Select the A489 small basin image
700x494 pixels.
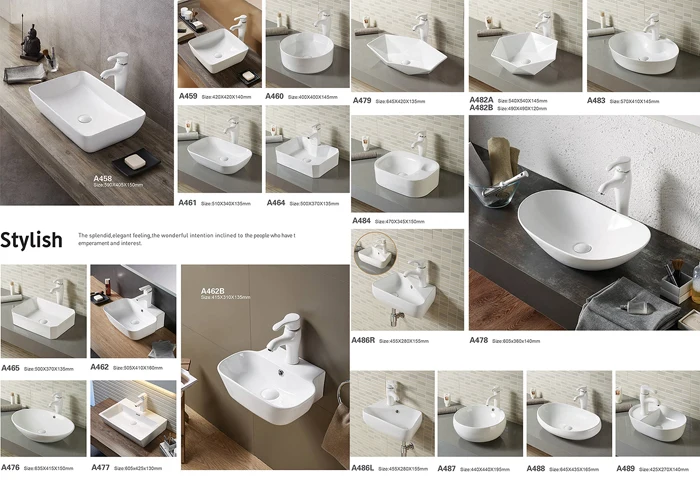[658, 413]
